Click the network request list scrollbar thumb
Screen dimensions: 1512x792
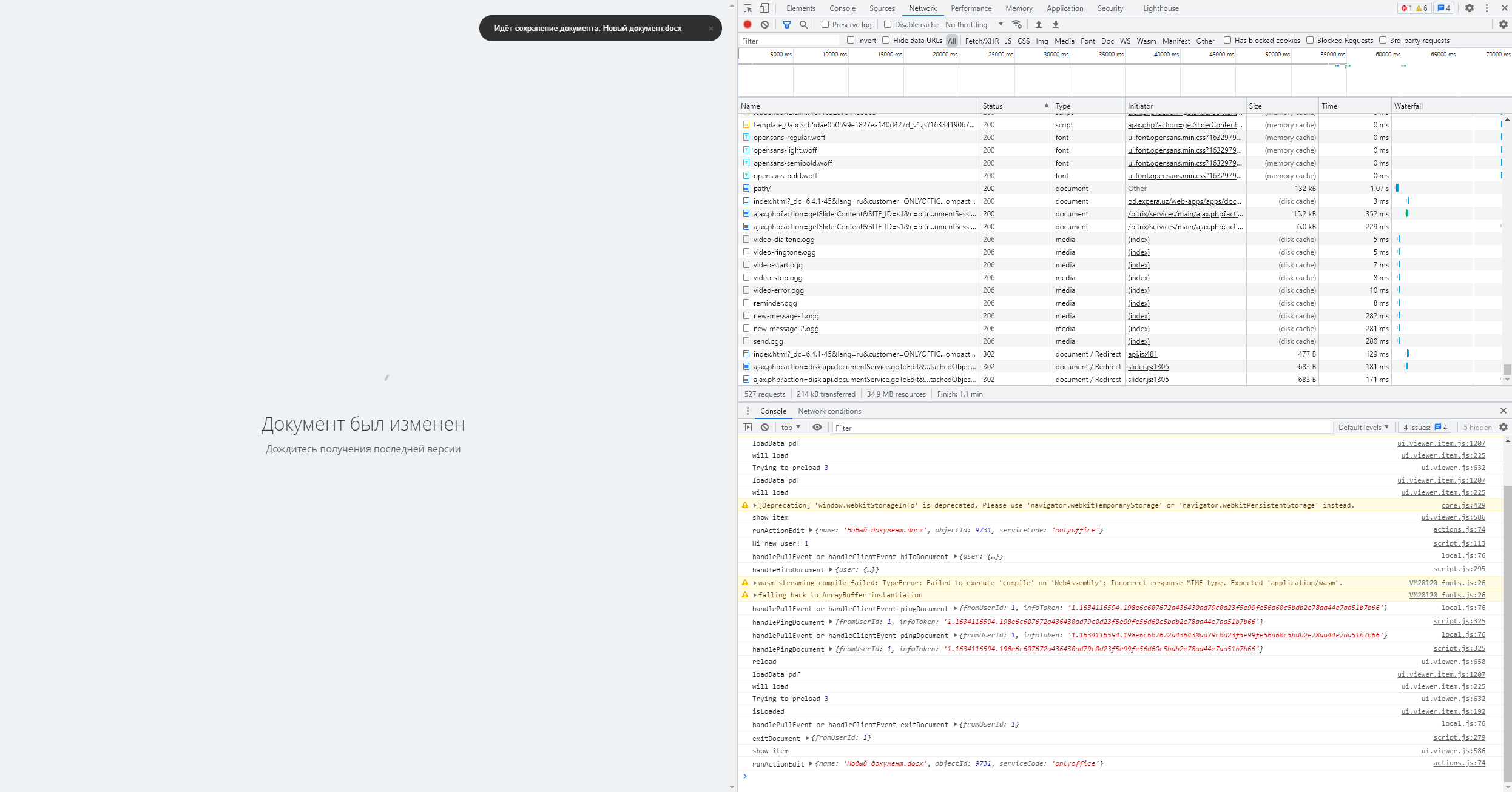(x=1507, y=369)
